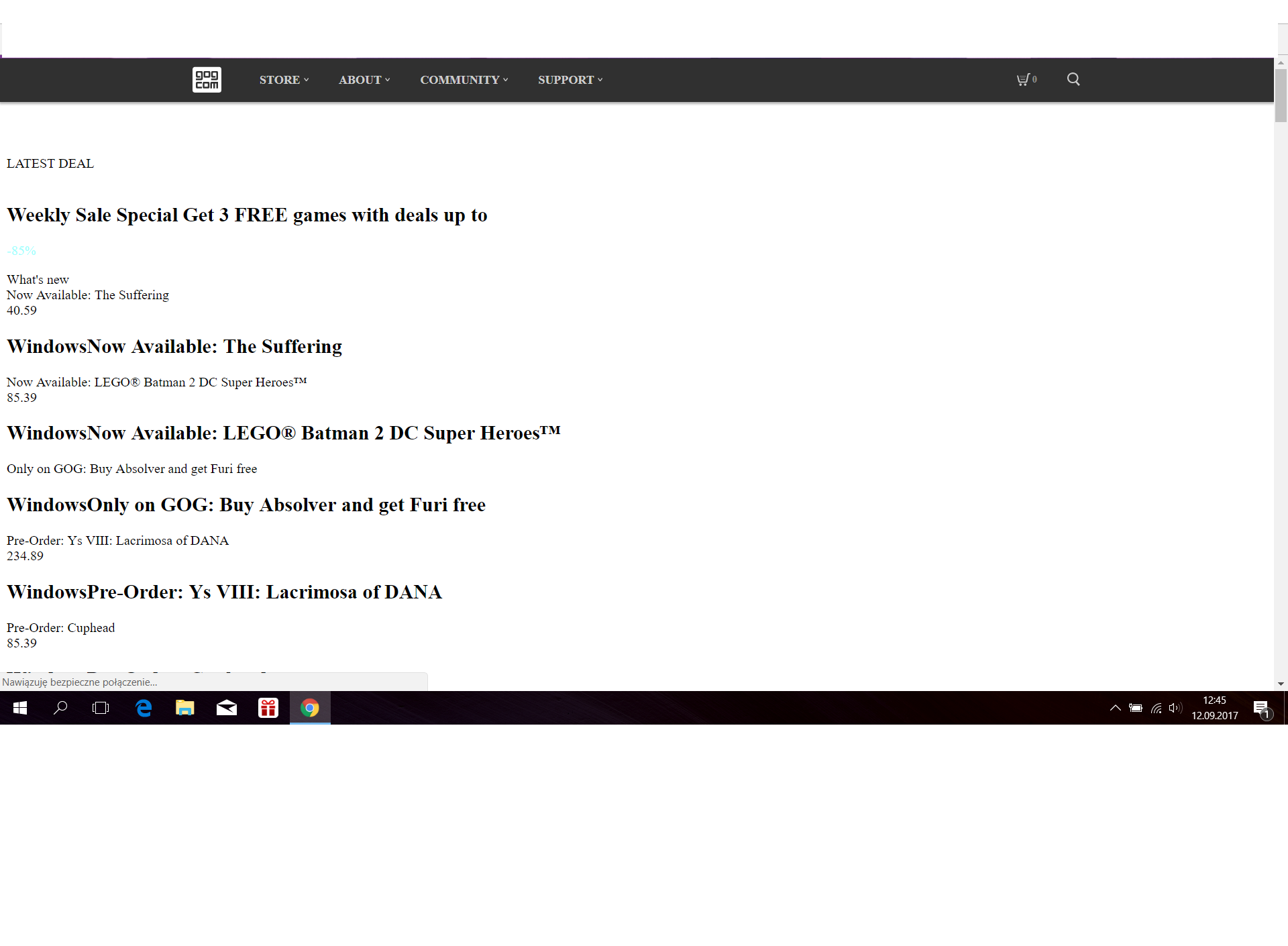Launch File Explorer from the taskbar
Viewport: 1288px width, 946px height.
click(x=185, y=708)
